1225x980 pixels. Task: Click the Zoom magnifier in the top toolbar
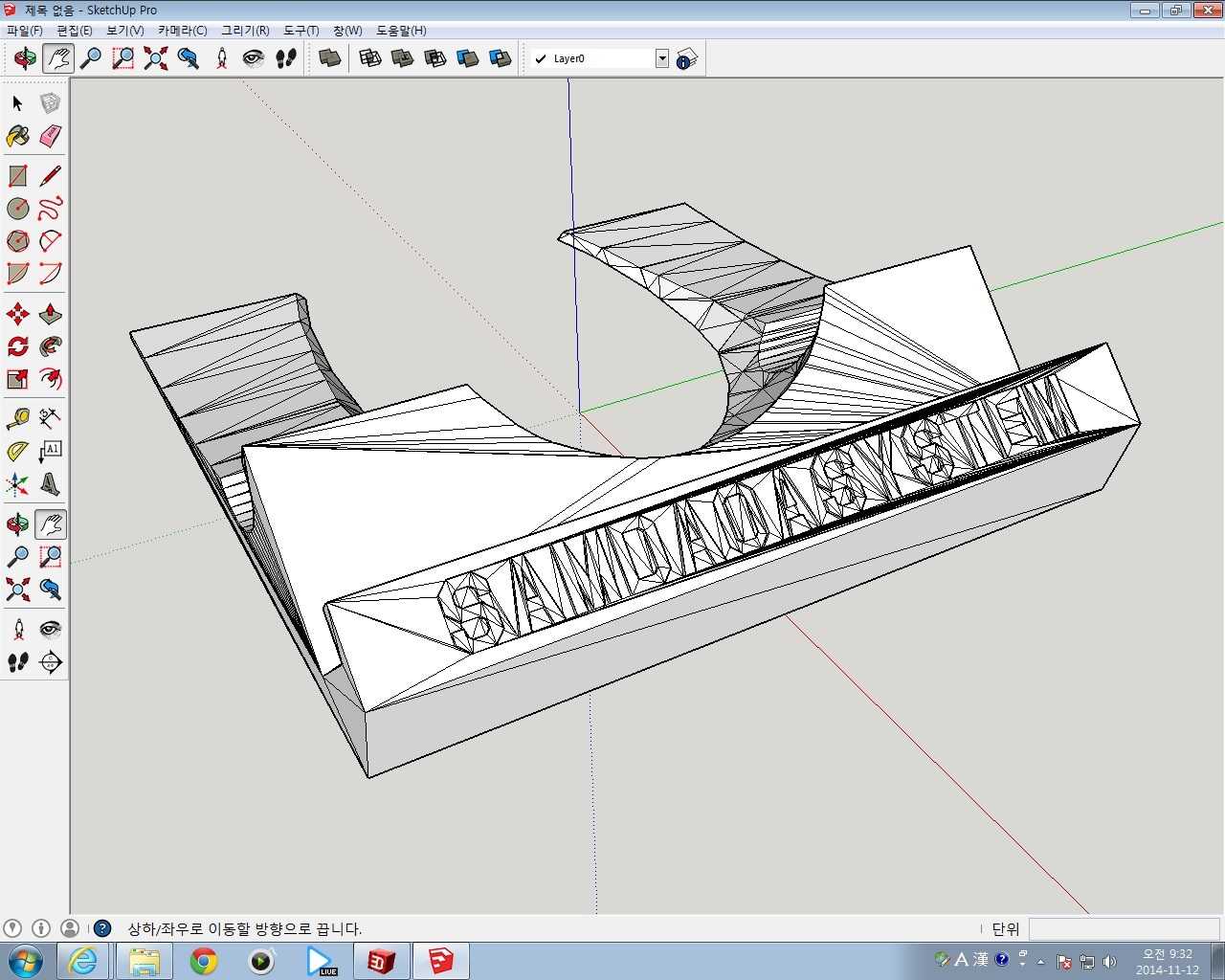click(91, 58)
